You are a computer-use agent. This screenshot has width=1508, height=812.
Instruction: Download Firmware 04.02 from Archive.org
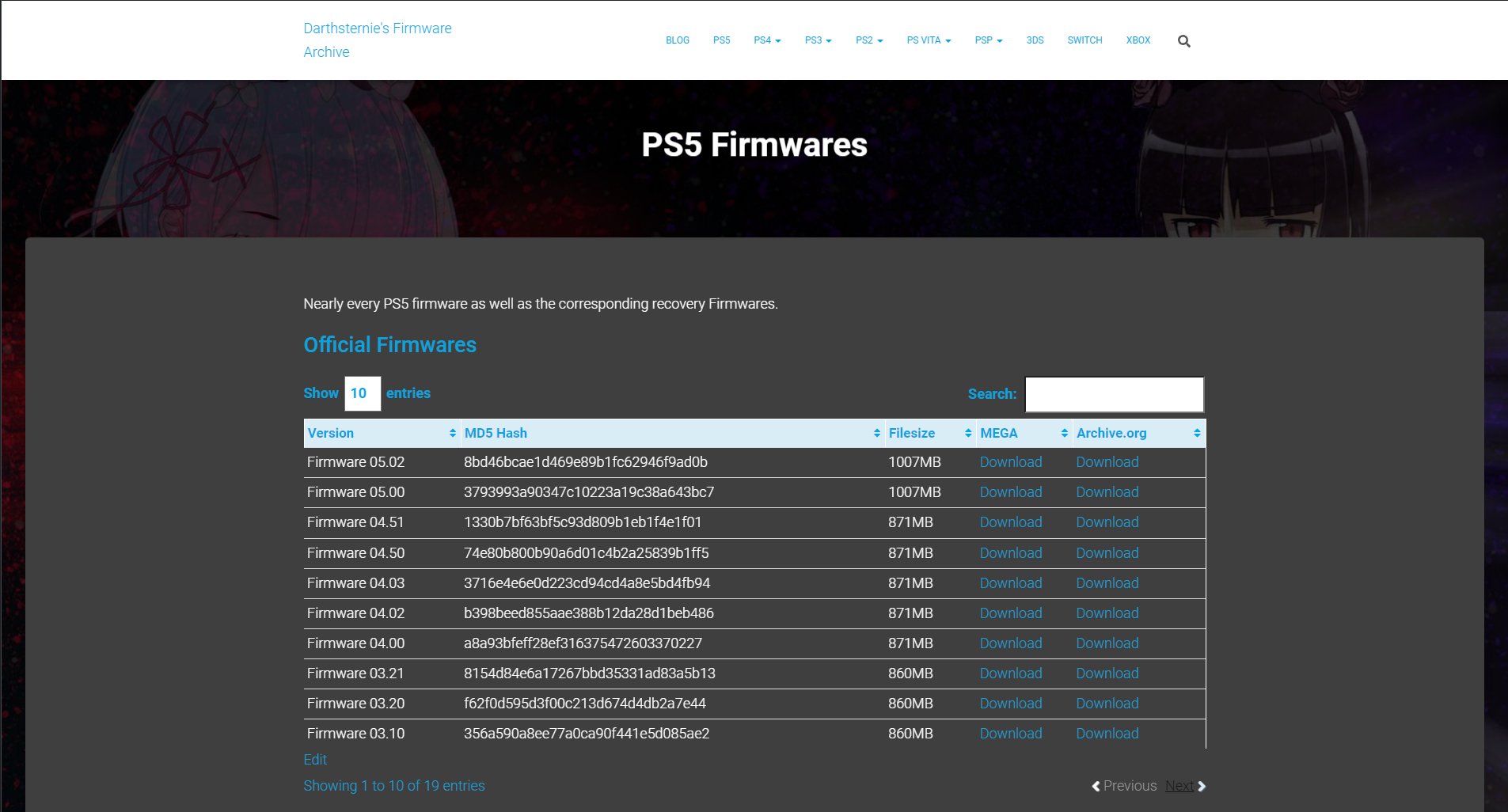1107,613
